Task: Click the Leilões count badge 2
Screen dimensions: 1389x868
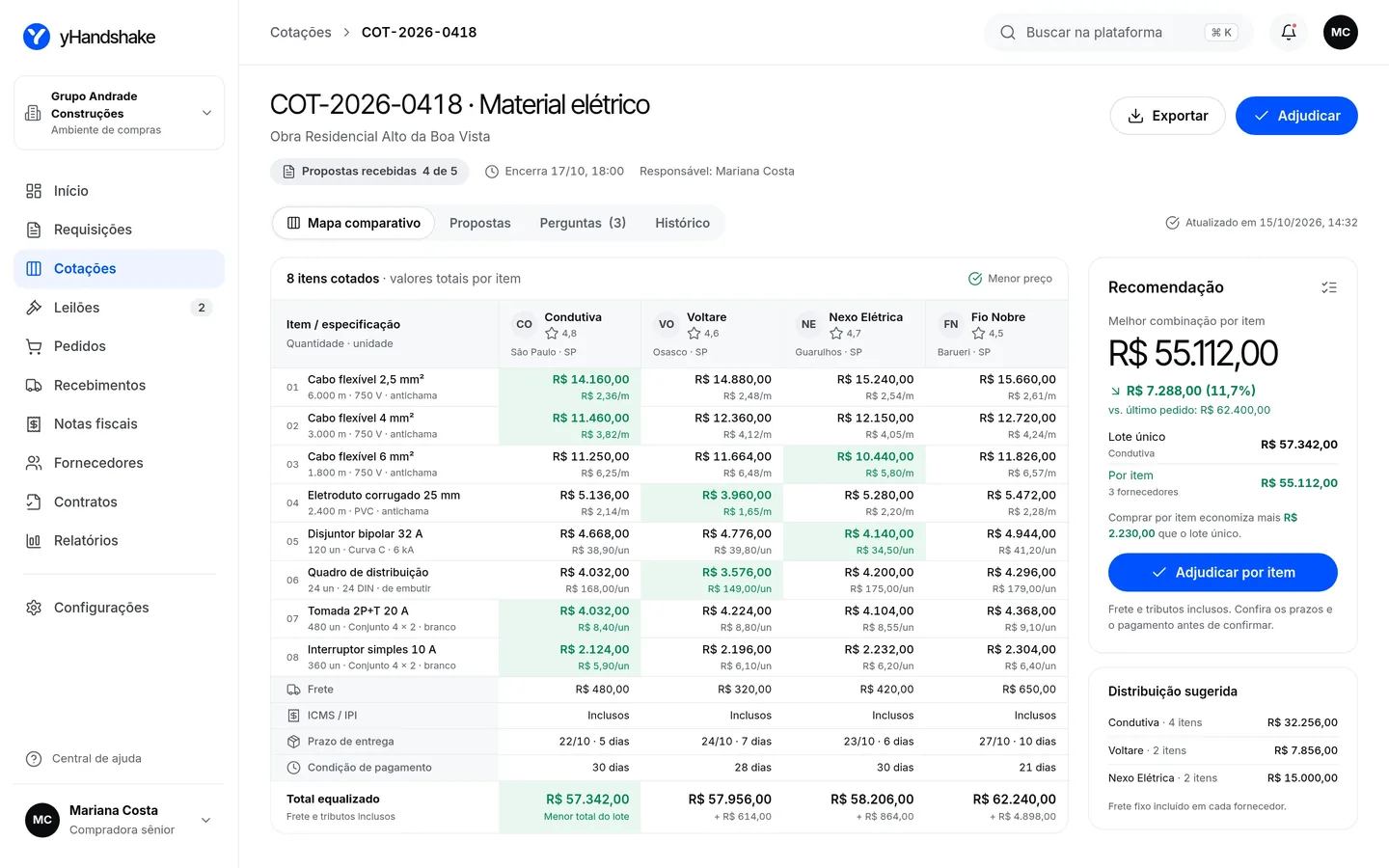Action: tap(201, 308)
